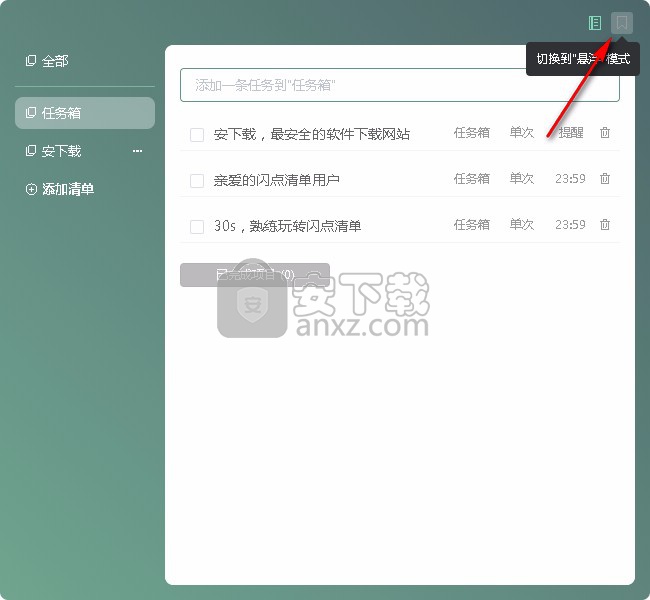
Task: Open task text 亲爱的闪点清单用户
Action: pyautogui.click(x=276, y=180)
